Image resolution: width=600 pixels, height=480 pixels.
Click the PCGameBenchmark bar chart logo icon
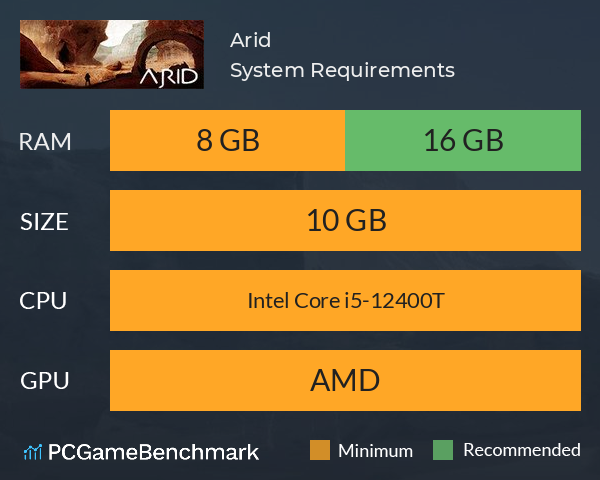coord(33,452)
